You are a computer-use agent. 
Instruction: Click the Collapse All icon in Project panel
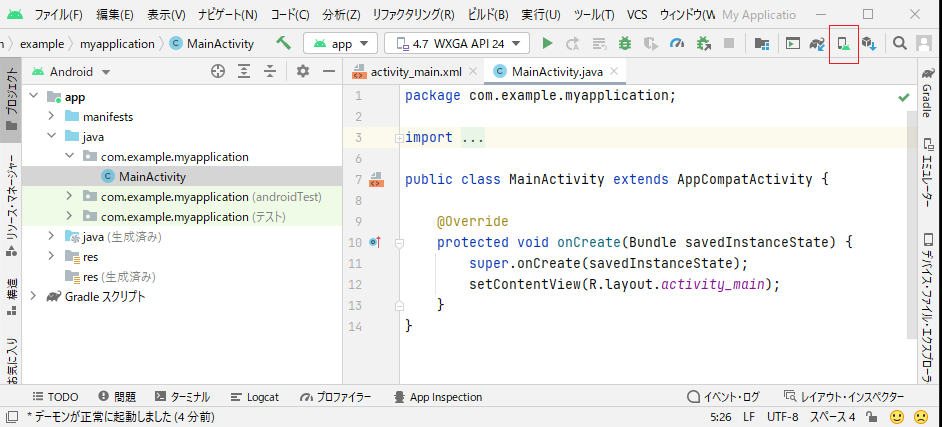click(x=270, y=72)
